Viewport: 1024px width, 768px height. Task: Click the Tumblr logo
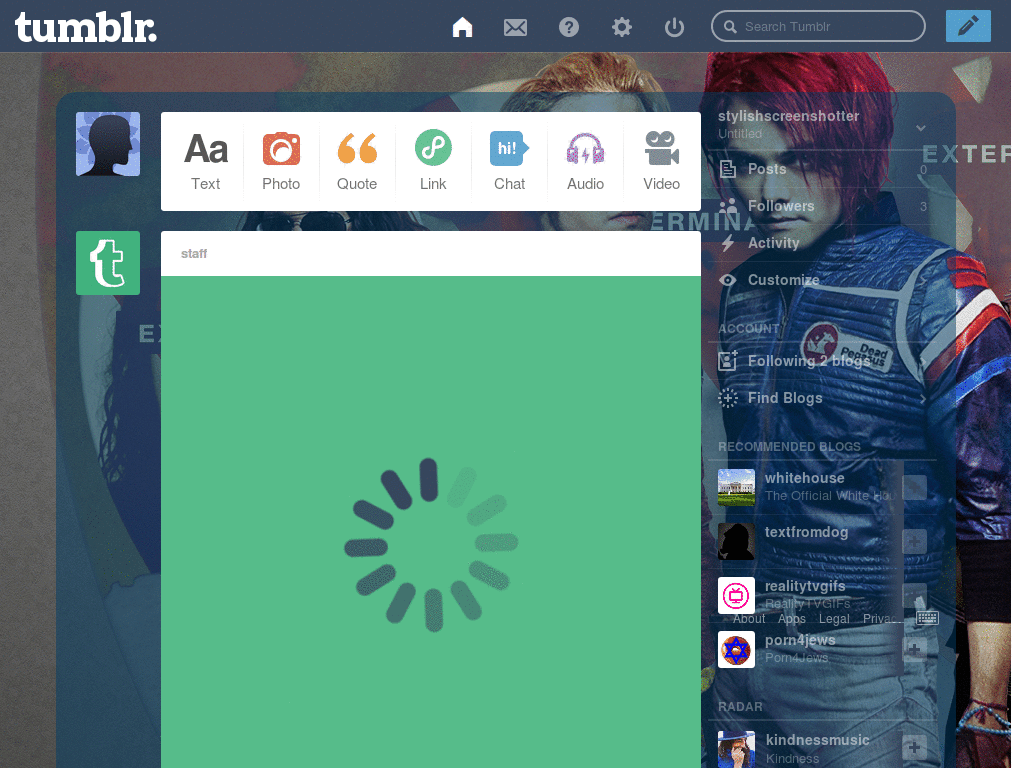[x=86, y=27]
